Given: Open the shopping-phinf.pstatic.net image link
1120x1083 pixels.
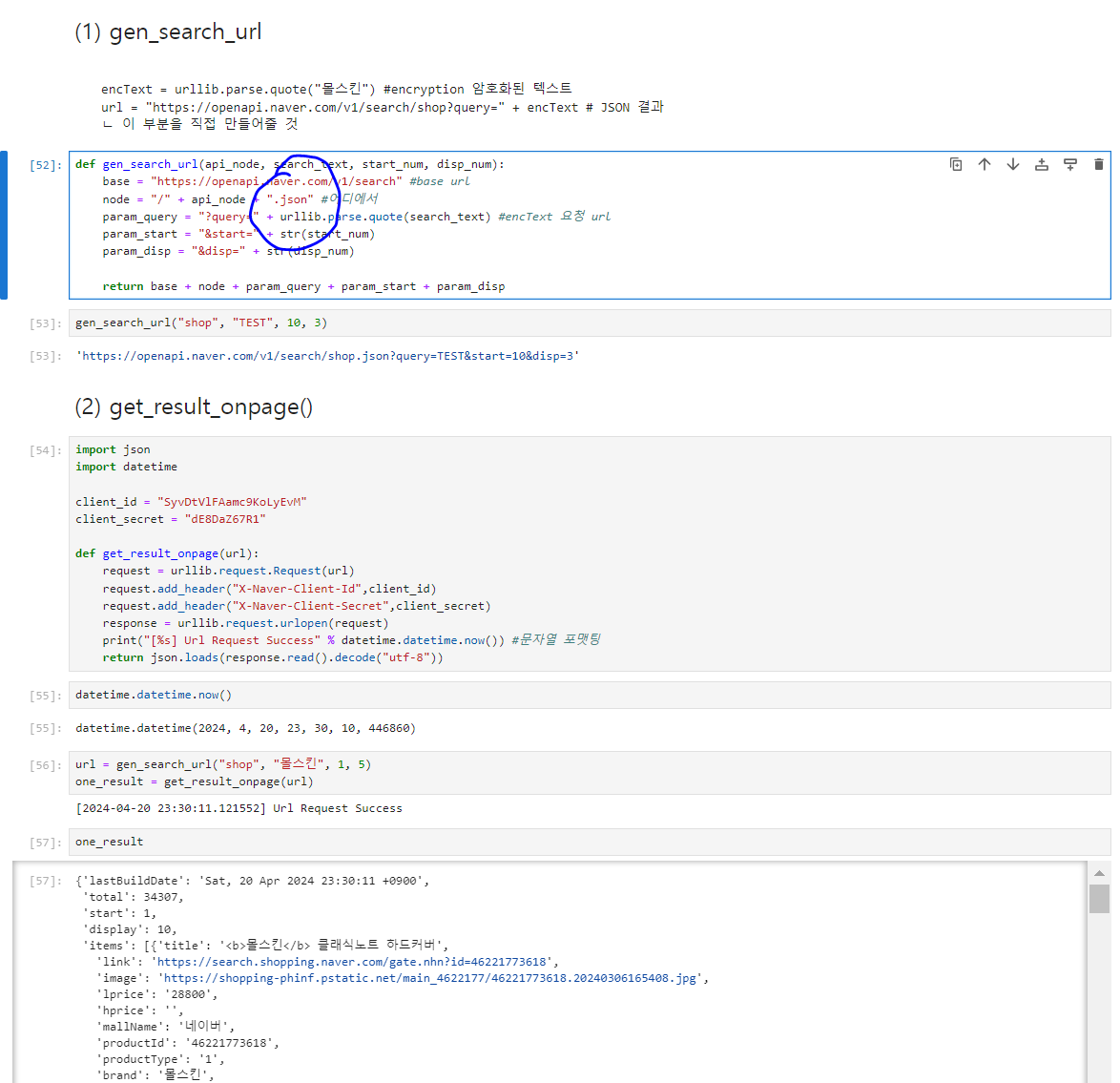Looking at the screenshot, I should pos(430,978).
